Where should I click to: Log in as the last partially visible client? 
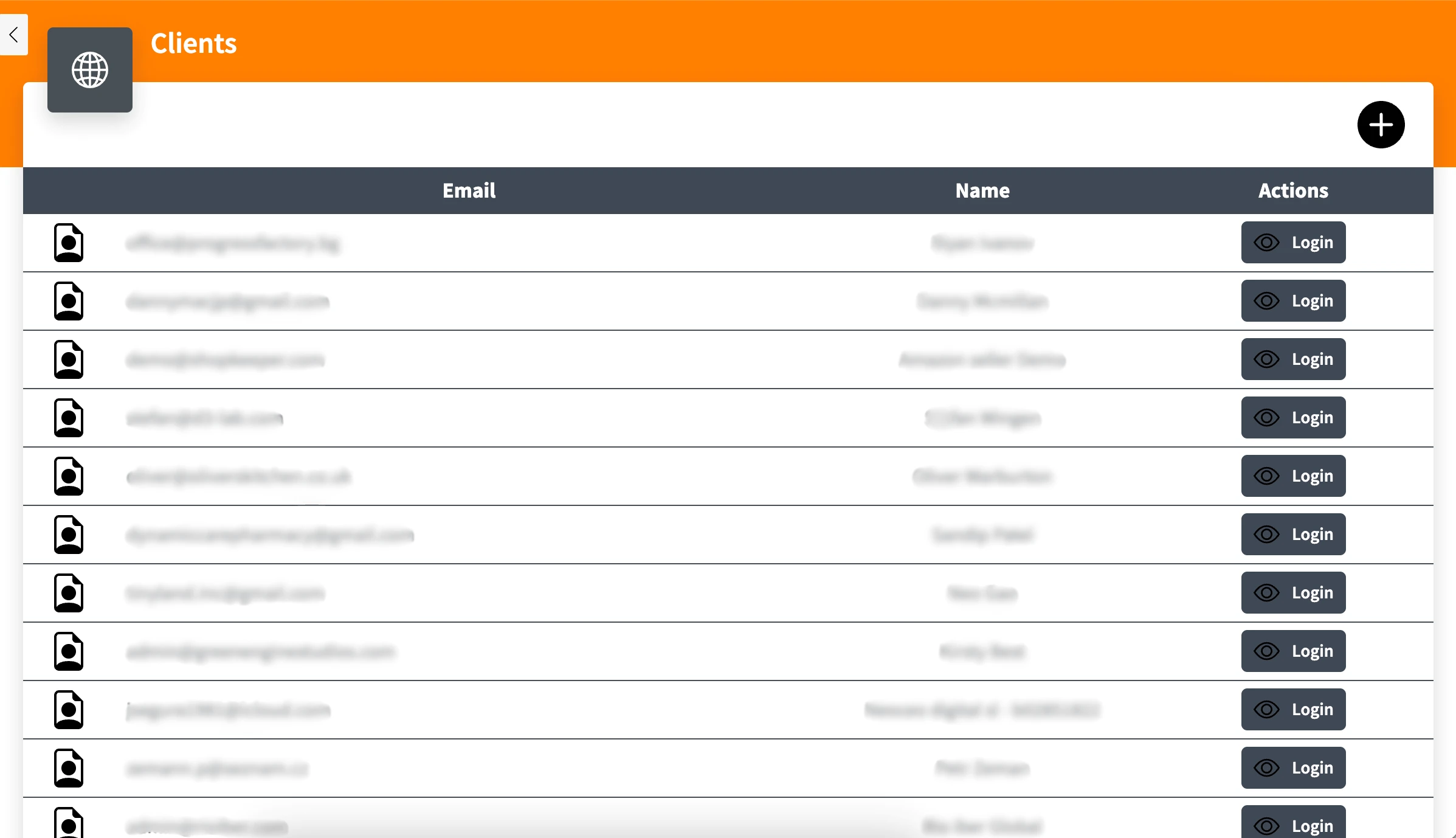[1293, 822]
